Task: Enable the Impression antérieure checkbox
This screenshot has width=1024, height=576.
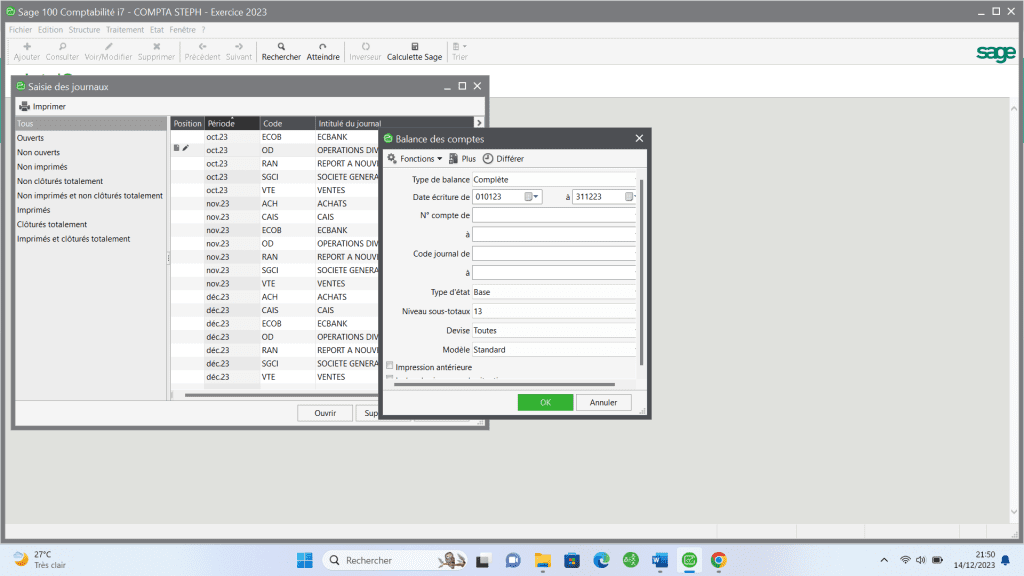Action: [x=390, y=367]
